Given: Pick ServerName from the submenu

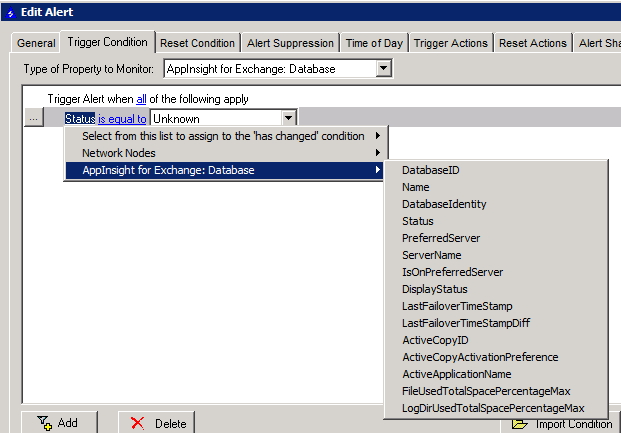Looking at the screenshot, I should (496, 255).
